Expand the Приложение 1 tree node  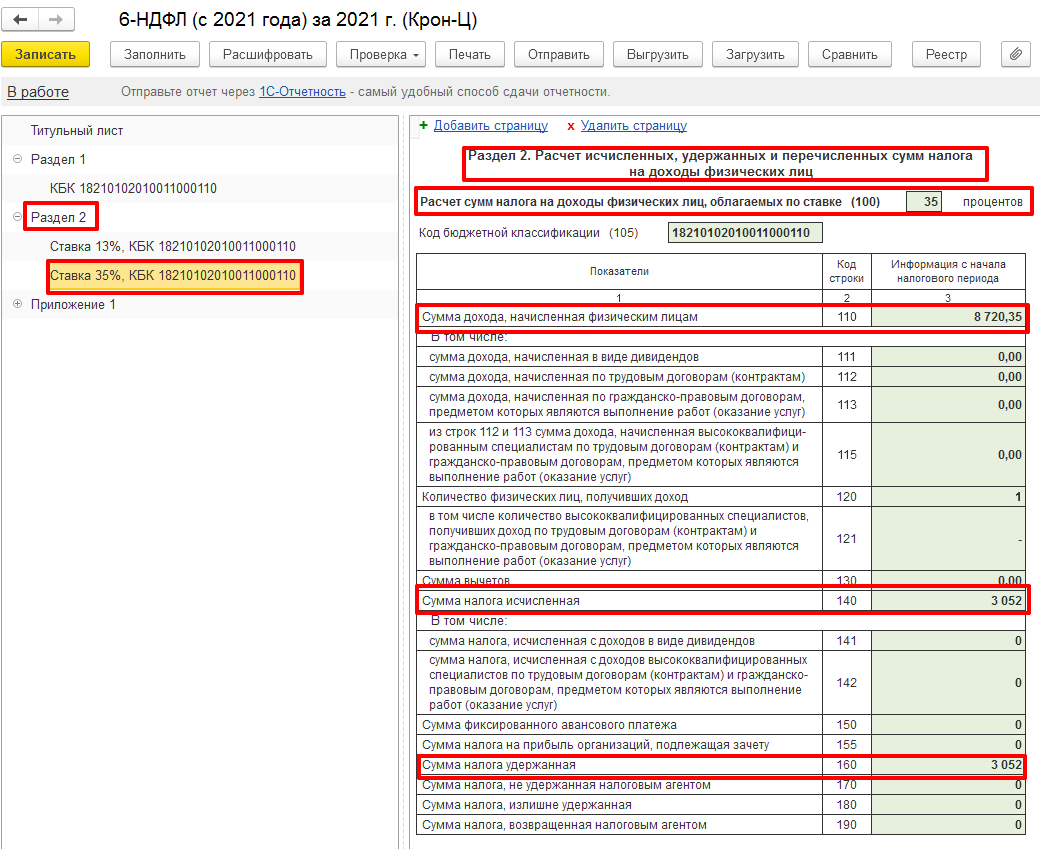17,304
